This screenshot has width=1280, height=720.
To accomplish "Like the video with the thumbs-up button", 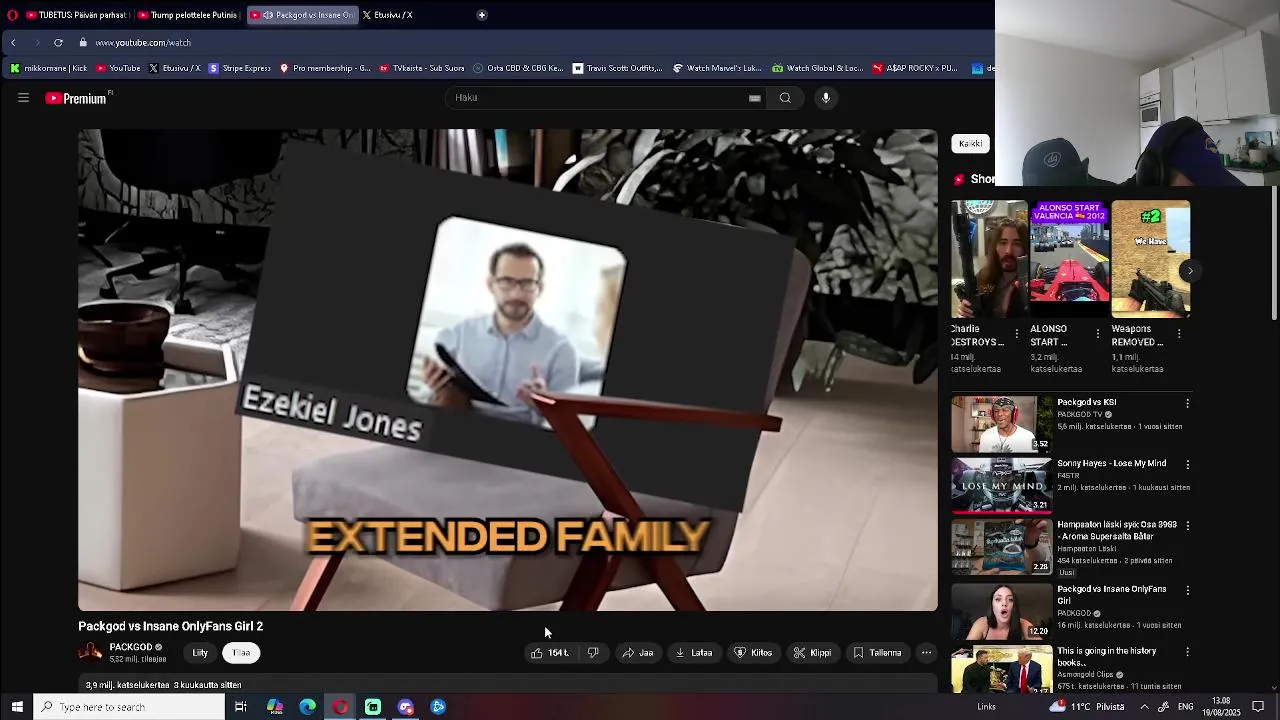I will point(549,653).
